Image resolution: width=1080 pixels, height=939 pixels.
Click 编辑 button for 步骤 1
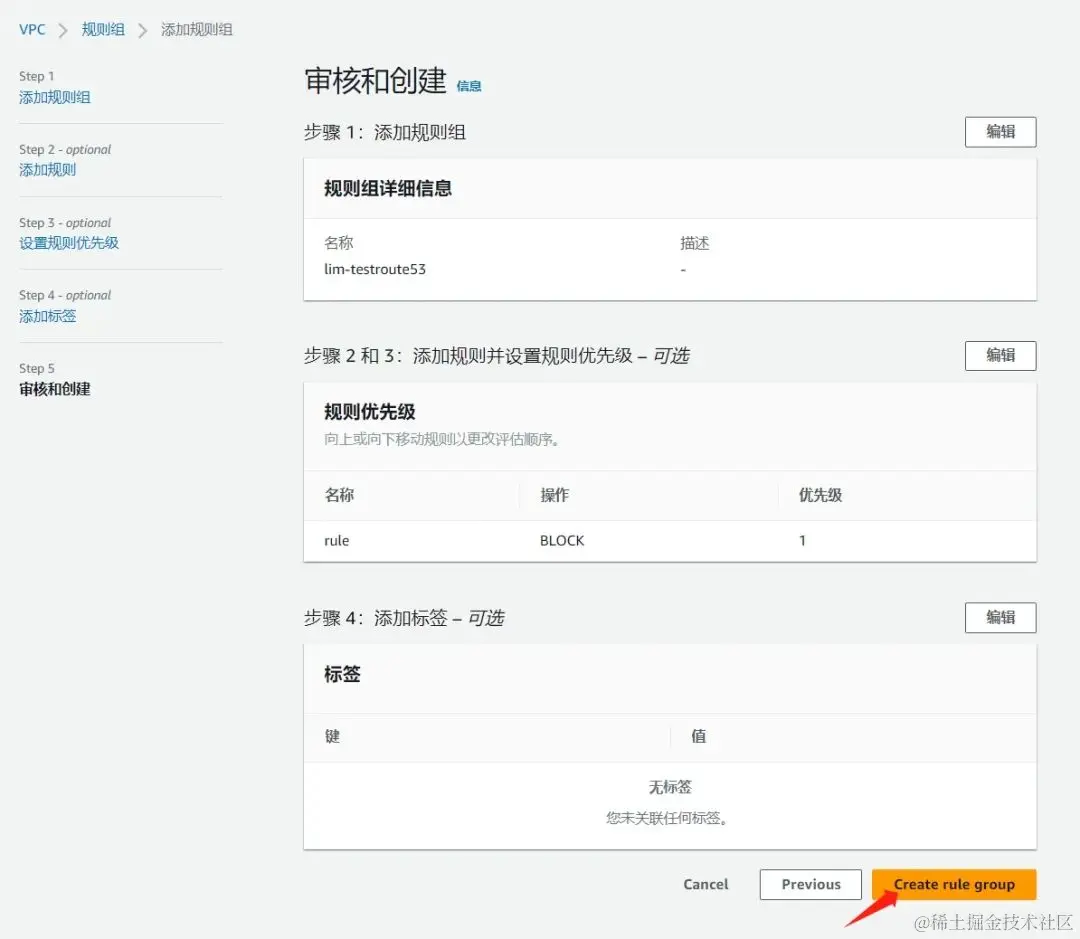[1000, 132]
